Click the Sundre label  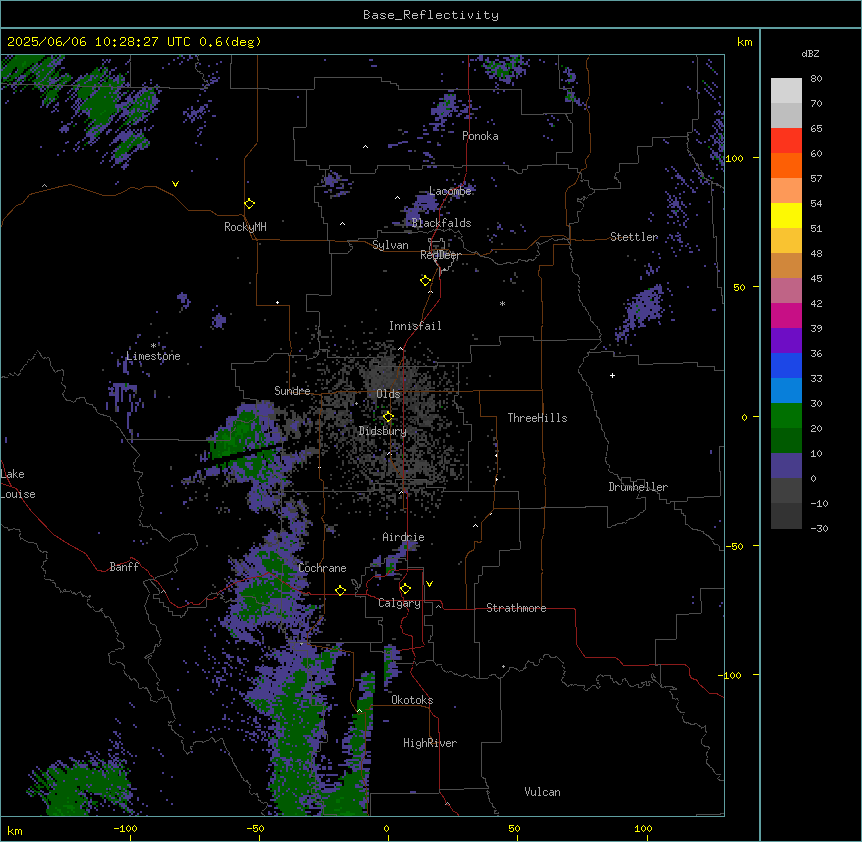click(x=292, y=391)
